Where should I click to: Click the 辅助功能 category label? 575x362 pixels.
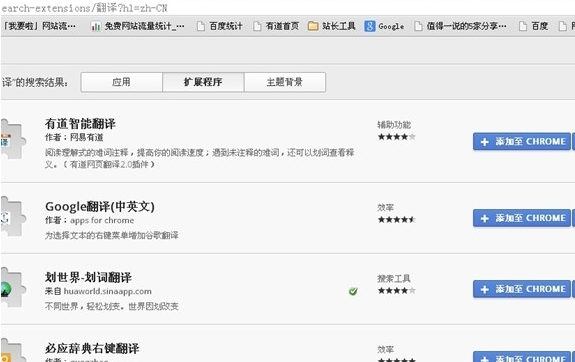tap(394, 125)
